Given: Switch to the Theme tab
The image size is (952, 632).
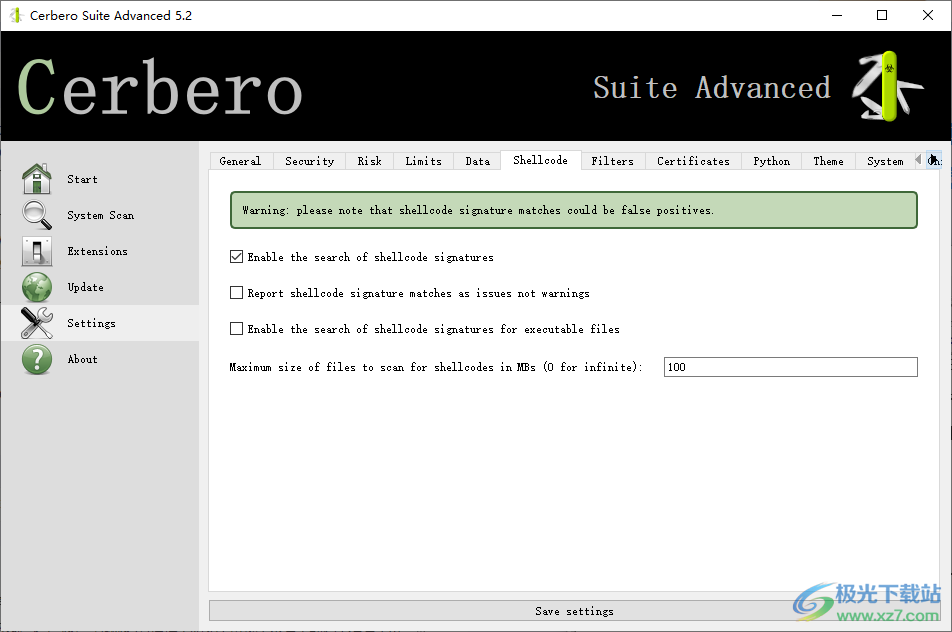Looking at the screenshot, I should click(x=829, y=161).
